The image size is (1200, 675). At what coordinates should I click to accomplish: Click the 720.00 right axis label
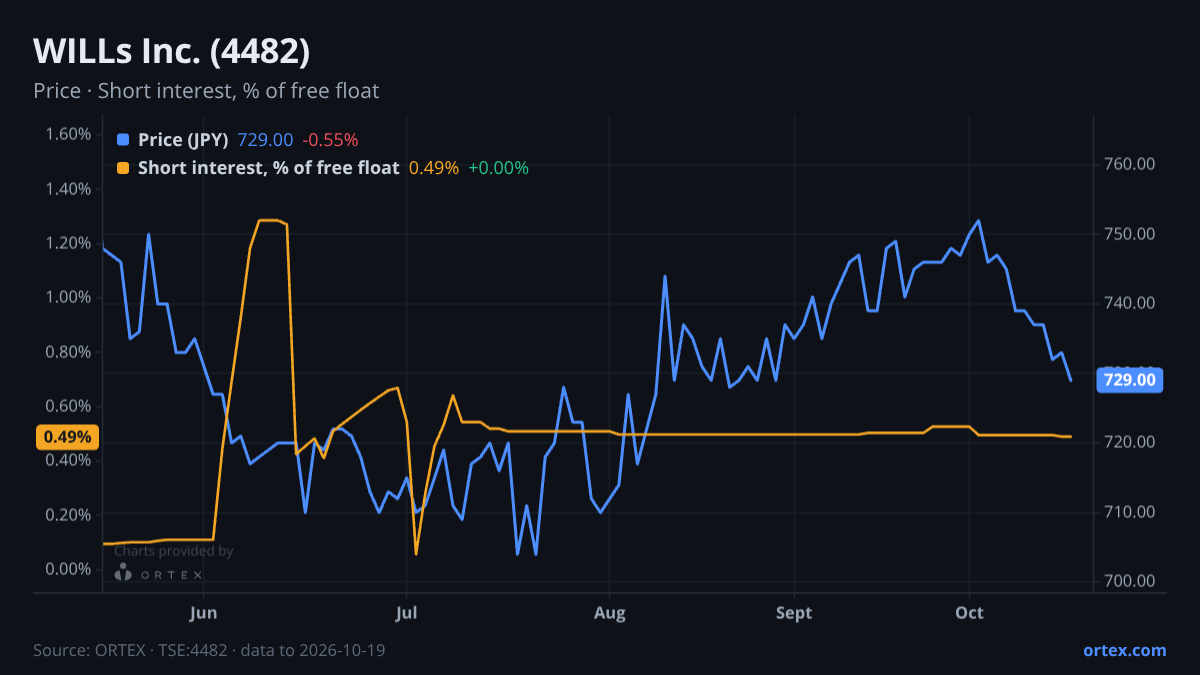(1130, 442)
